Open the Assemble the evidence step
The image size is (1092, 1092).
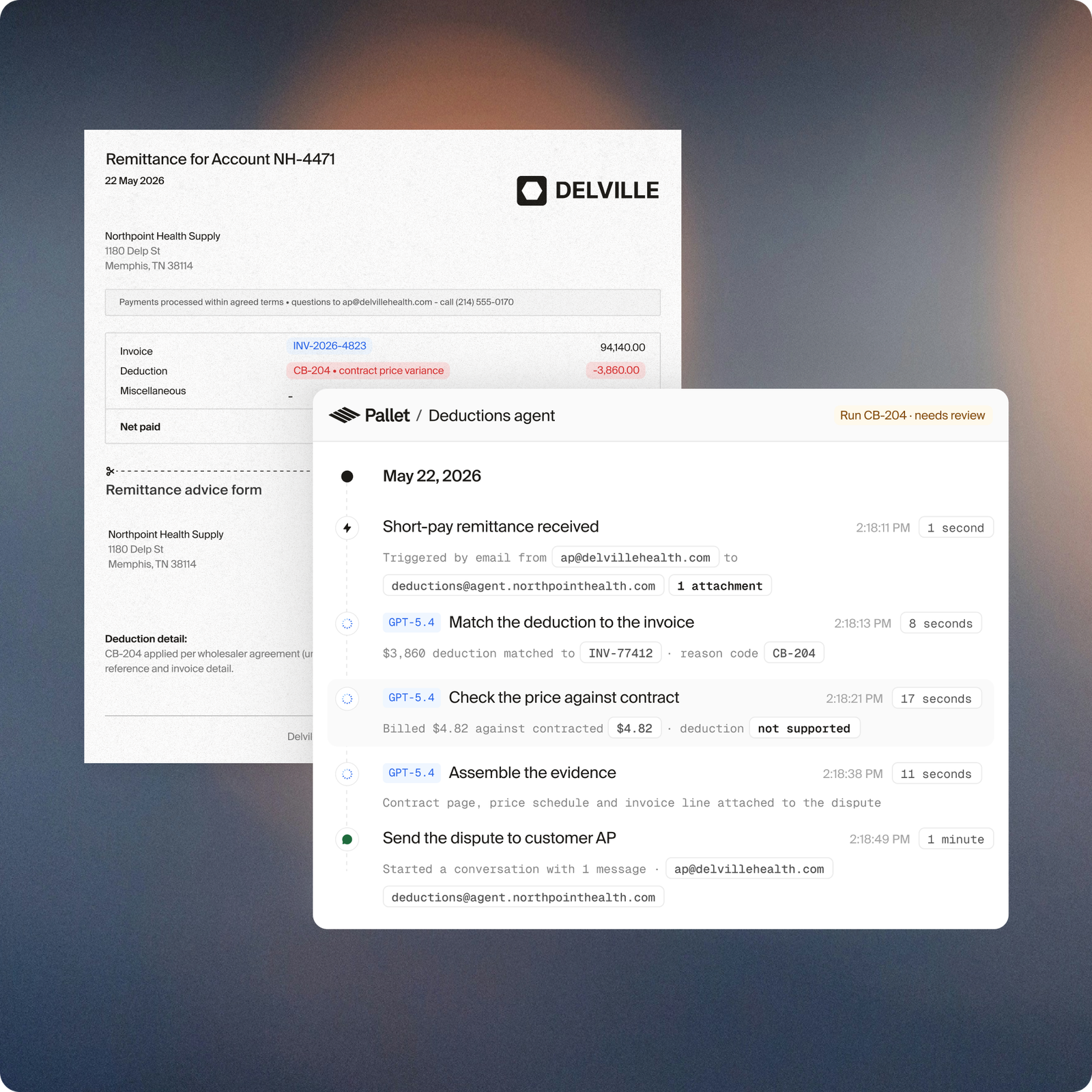[532, 773]
